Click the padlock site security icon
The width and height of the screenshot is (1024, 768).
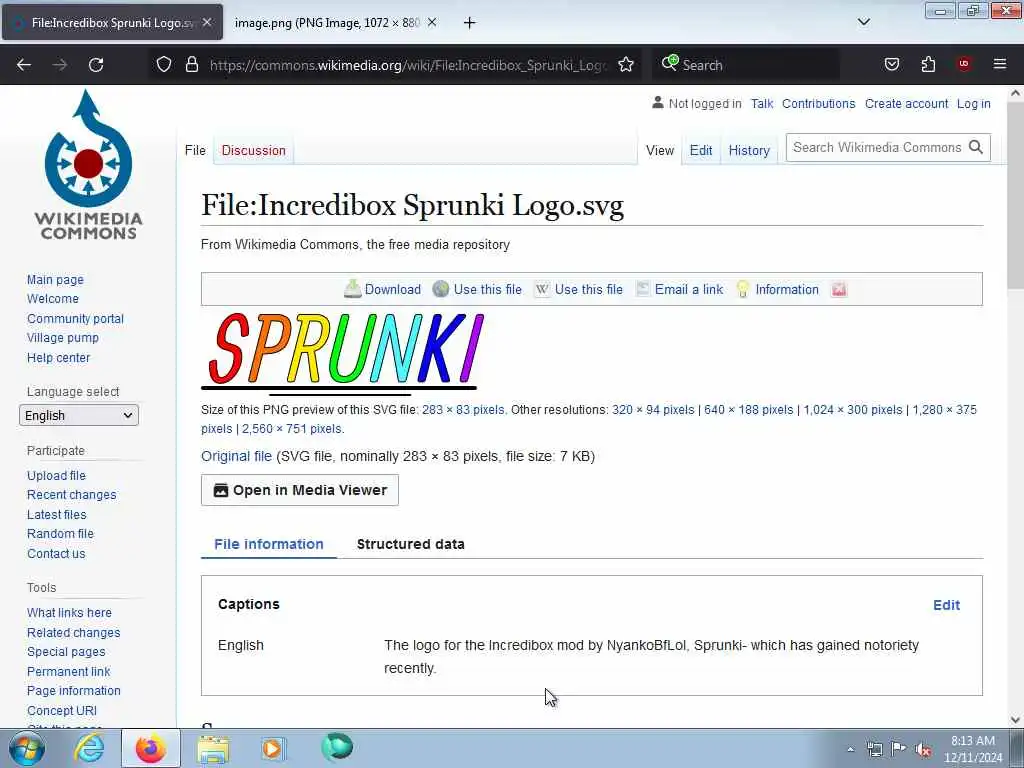tap(191, 65)
